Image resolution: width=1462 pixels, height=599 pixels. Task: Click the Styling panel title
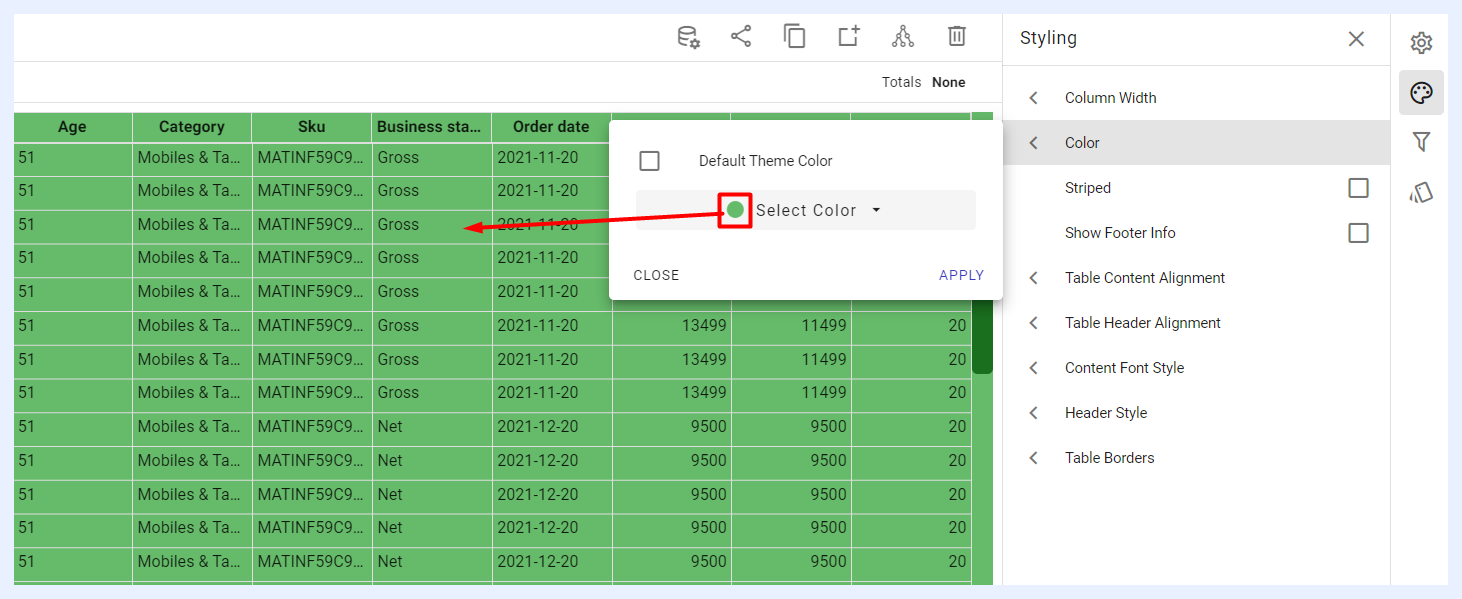point(1048,38)
